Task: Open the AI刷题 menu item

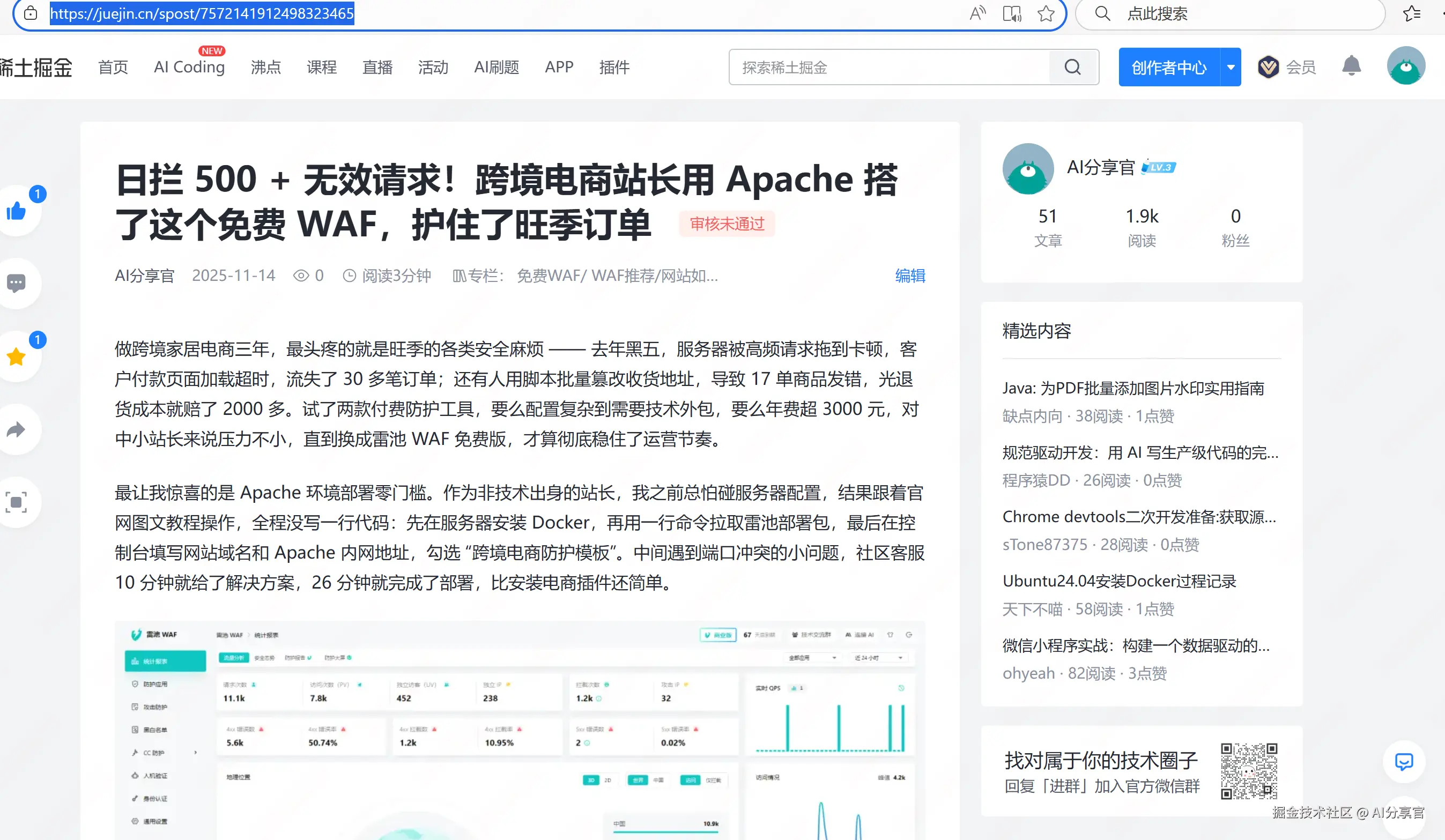Action: click(x=496, y=66)
